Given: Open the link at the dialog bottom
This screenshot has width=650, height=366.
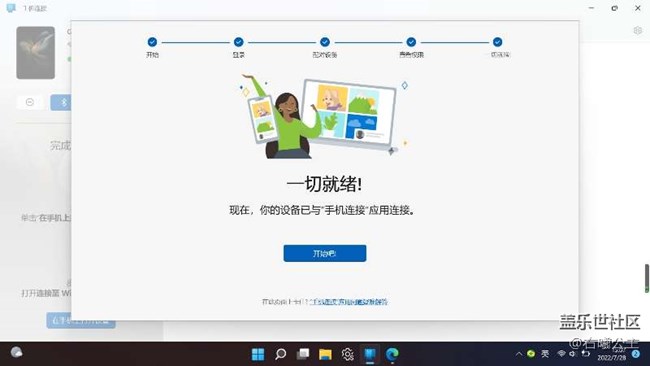Looking at the screenshot, I should (348, 302).
